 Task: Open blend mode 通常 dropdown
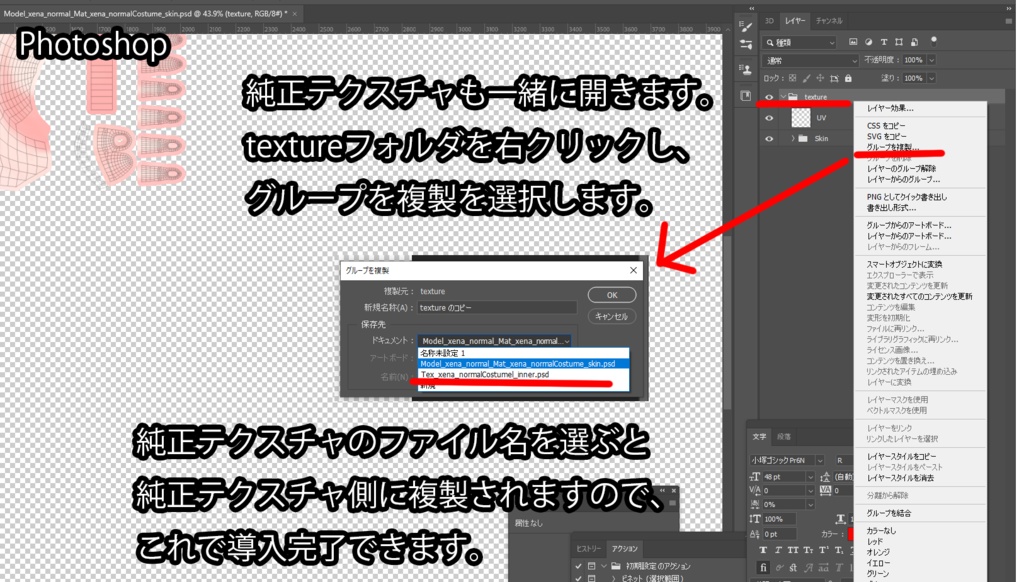(810, 60)
